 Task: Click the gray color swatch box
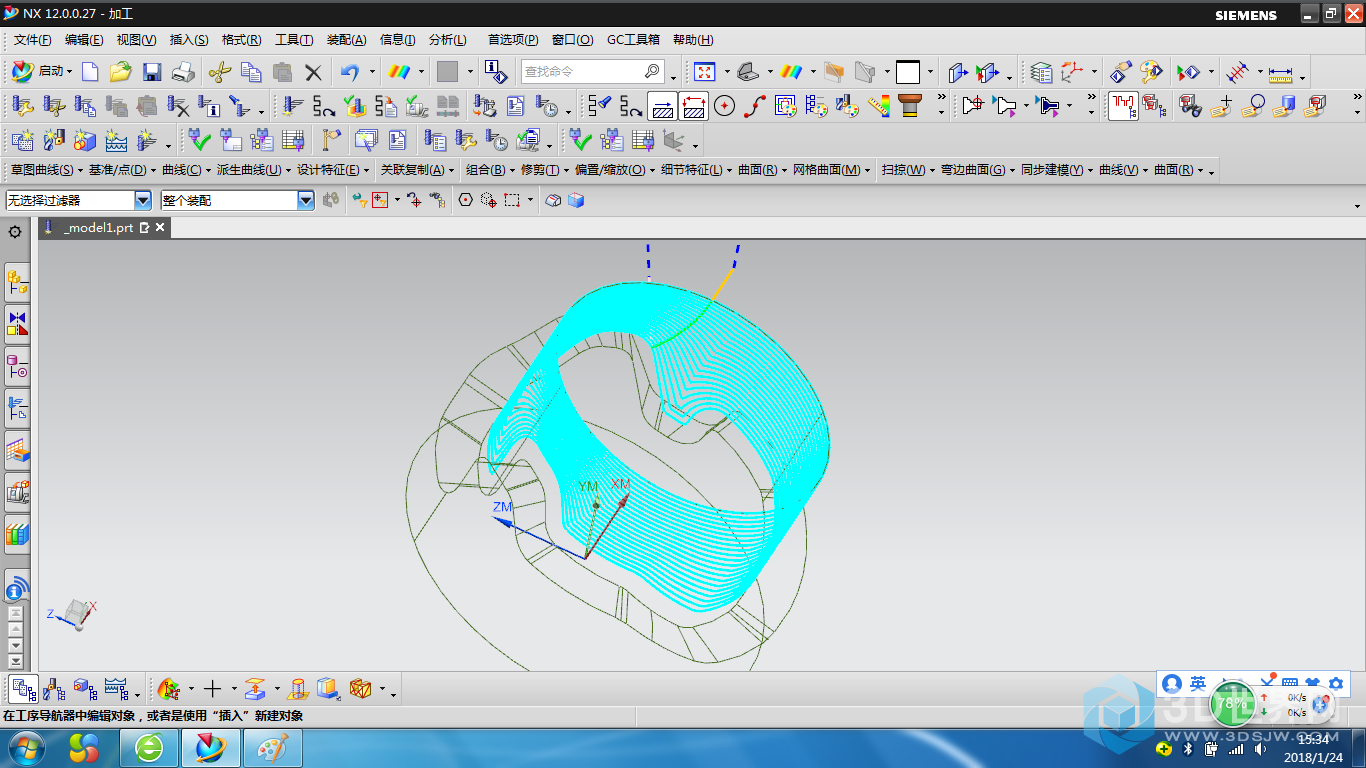click(447, 72)
